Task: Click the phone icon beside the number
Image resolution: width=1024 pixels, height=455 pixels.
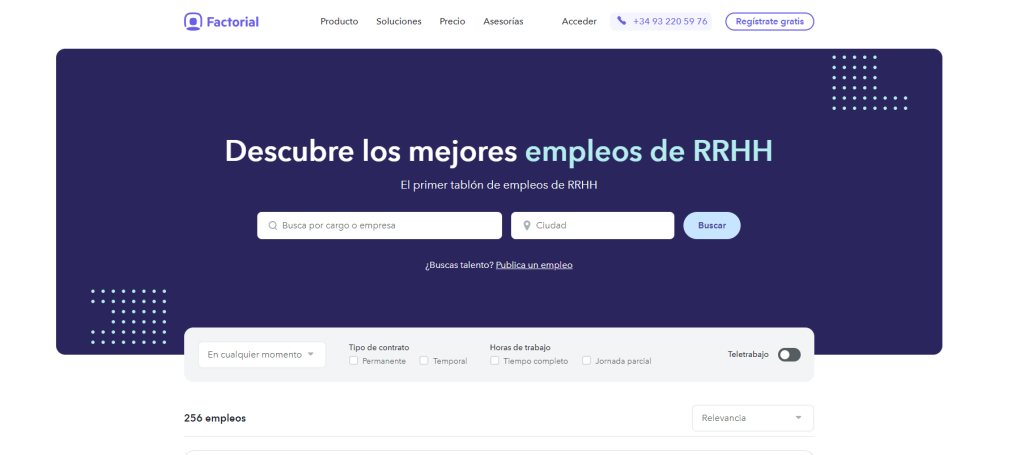Action: (x=622, y=21)
